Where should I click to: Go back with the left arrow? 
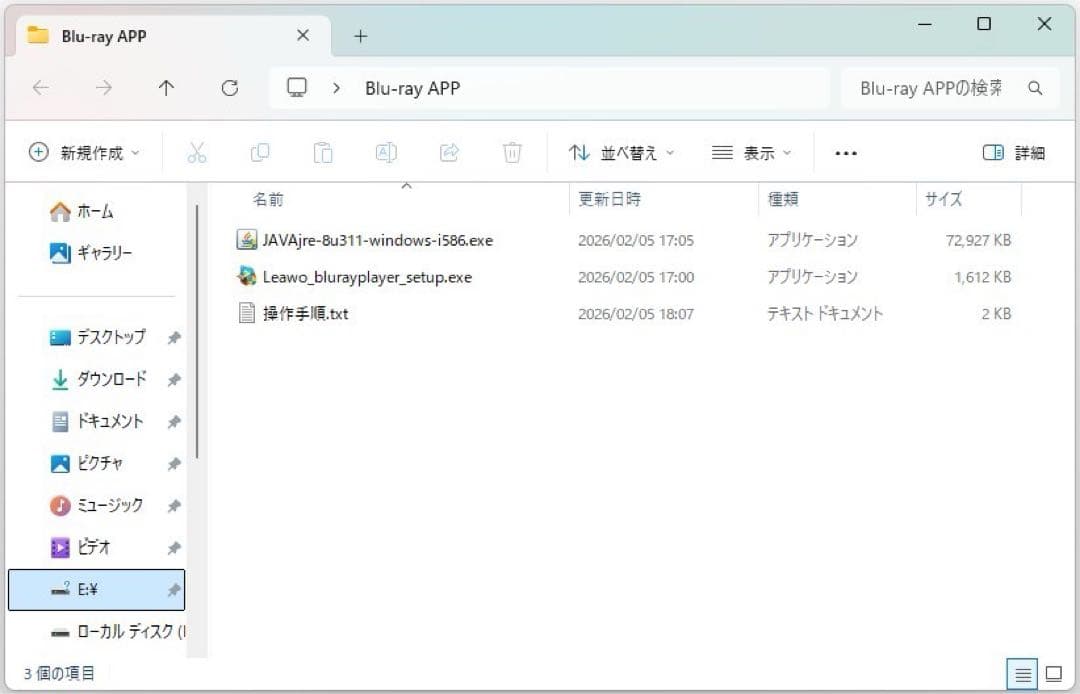[41, 87]
